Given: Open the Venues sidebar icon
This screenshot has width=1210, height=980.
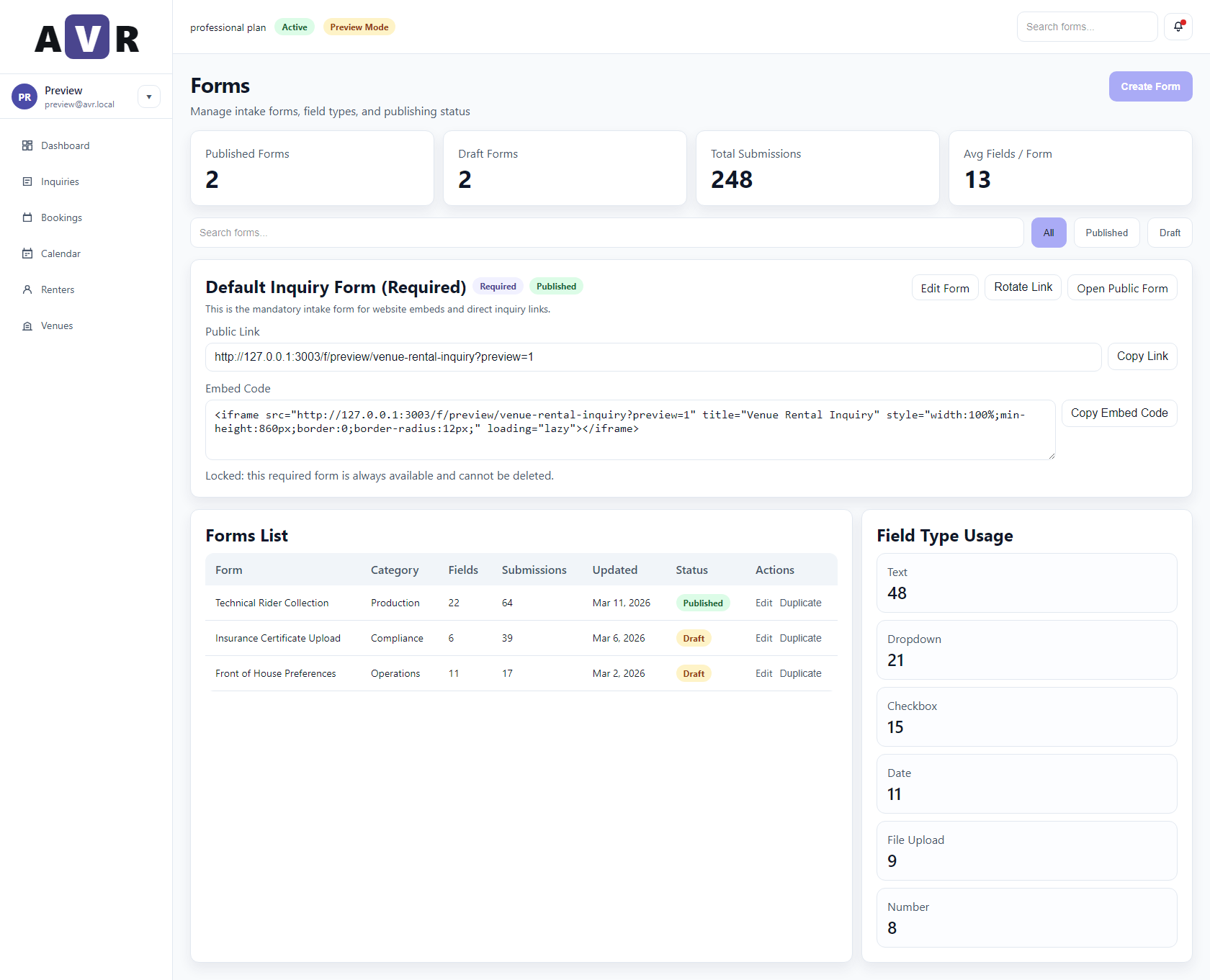Looking at the screenshot, I should 27,325.
